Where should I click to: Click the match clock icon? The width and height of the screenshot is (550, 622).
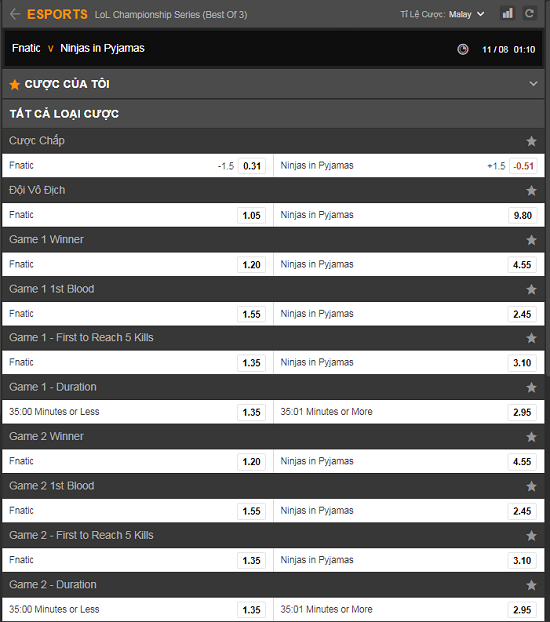coord(463,49)
